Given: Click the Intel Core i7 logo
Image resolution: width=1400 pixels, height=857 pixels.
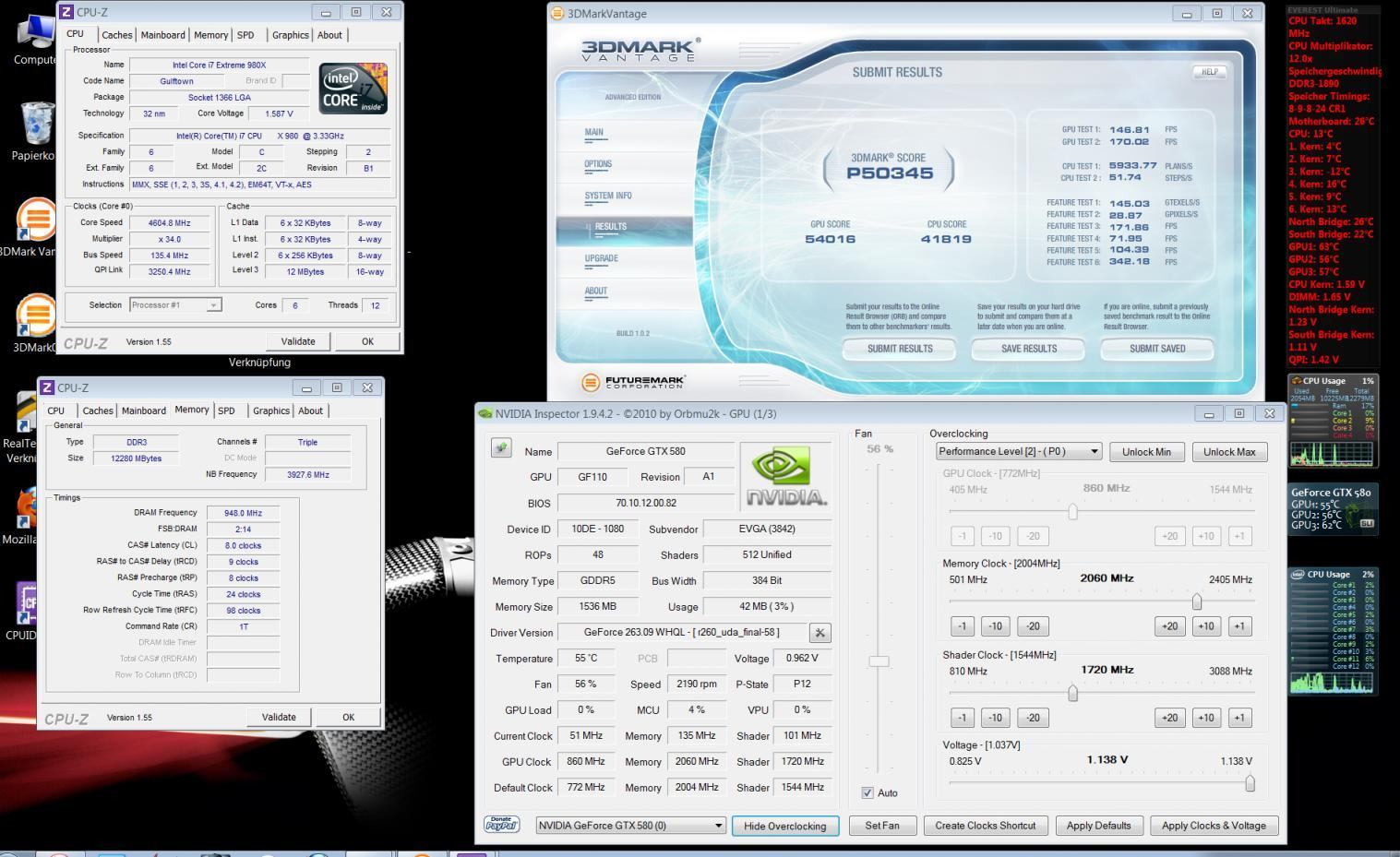Looking at the screenshot, I should (353, 88).
